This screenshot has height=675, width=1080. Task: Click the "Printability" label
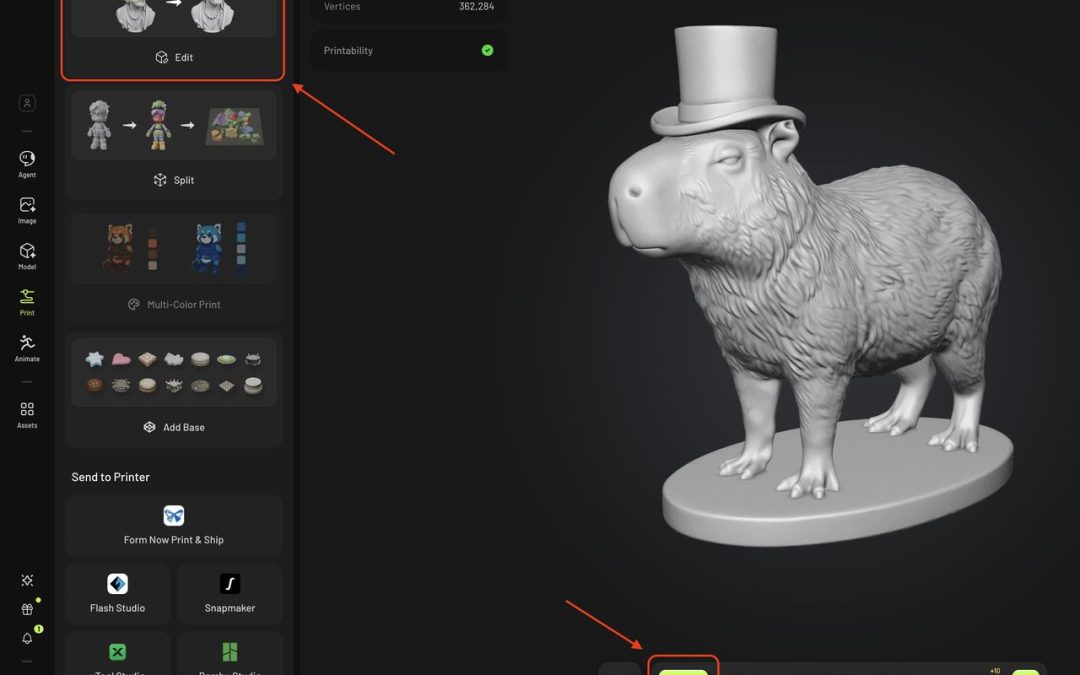tap(348, 50)
